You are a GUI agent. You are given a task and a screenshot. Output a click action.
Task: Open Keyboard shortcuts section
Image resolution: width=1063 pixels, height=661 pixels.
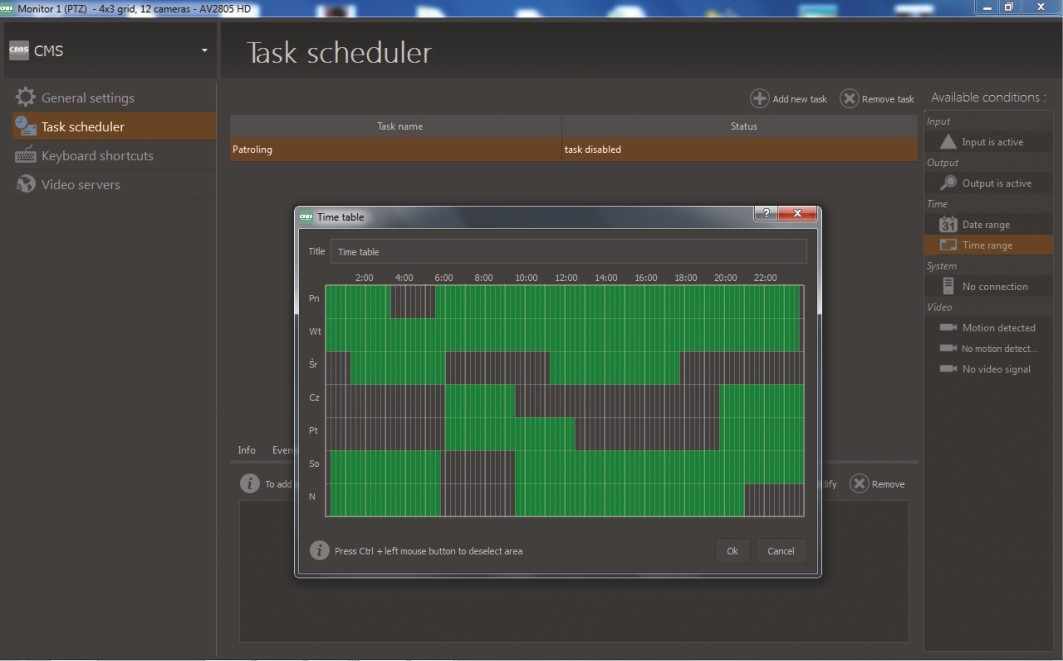pyautogui.click(x=97, y=156)
